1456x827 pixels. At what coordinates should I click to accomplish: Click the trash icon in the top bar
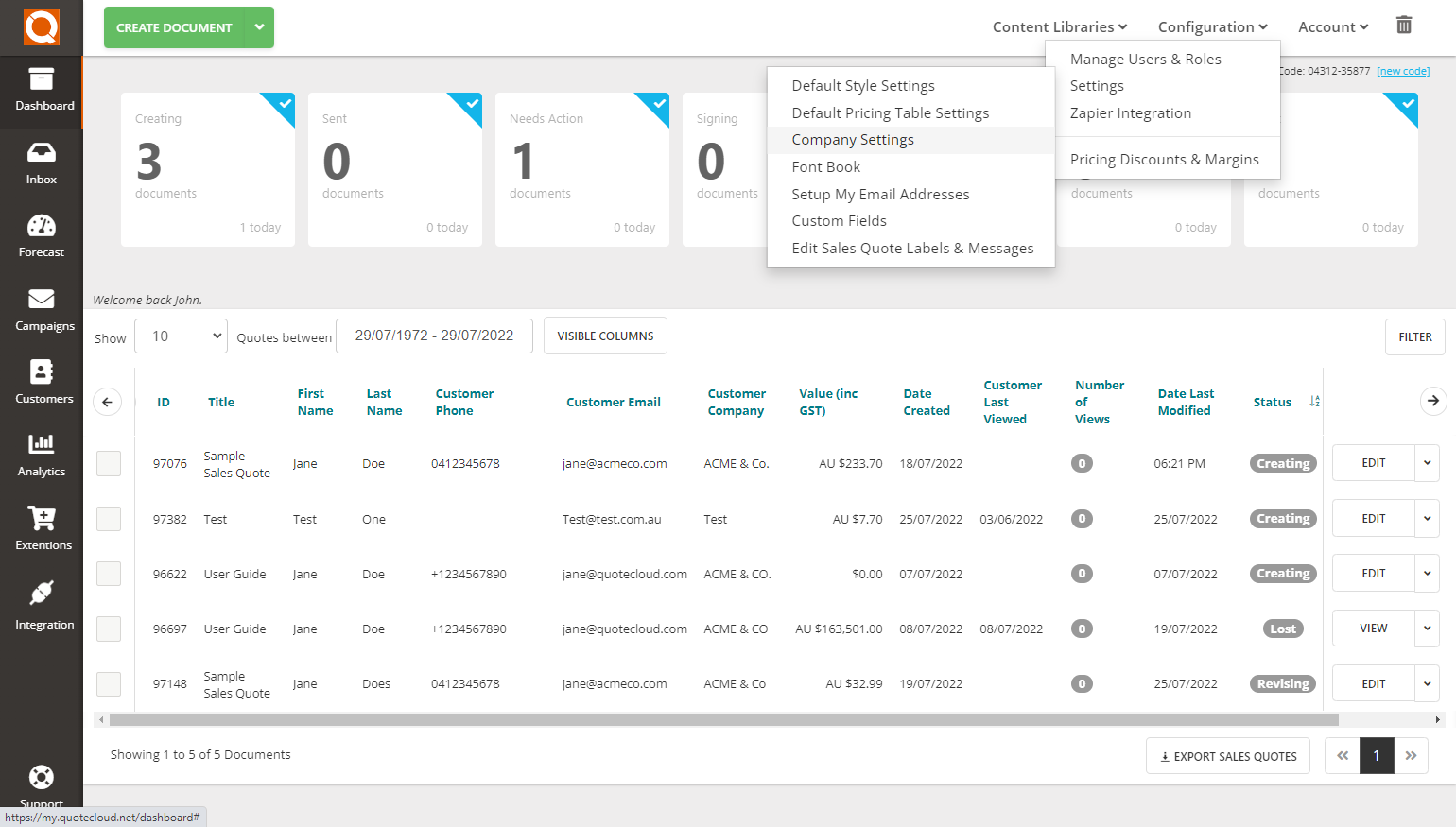pos(1404,26)
